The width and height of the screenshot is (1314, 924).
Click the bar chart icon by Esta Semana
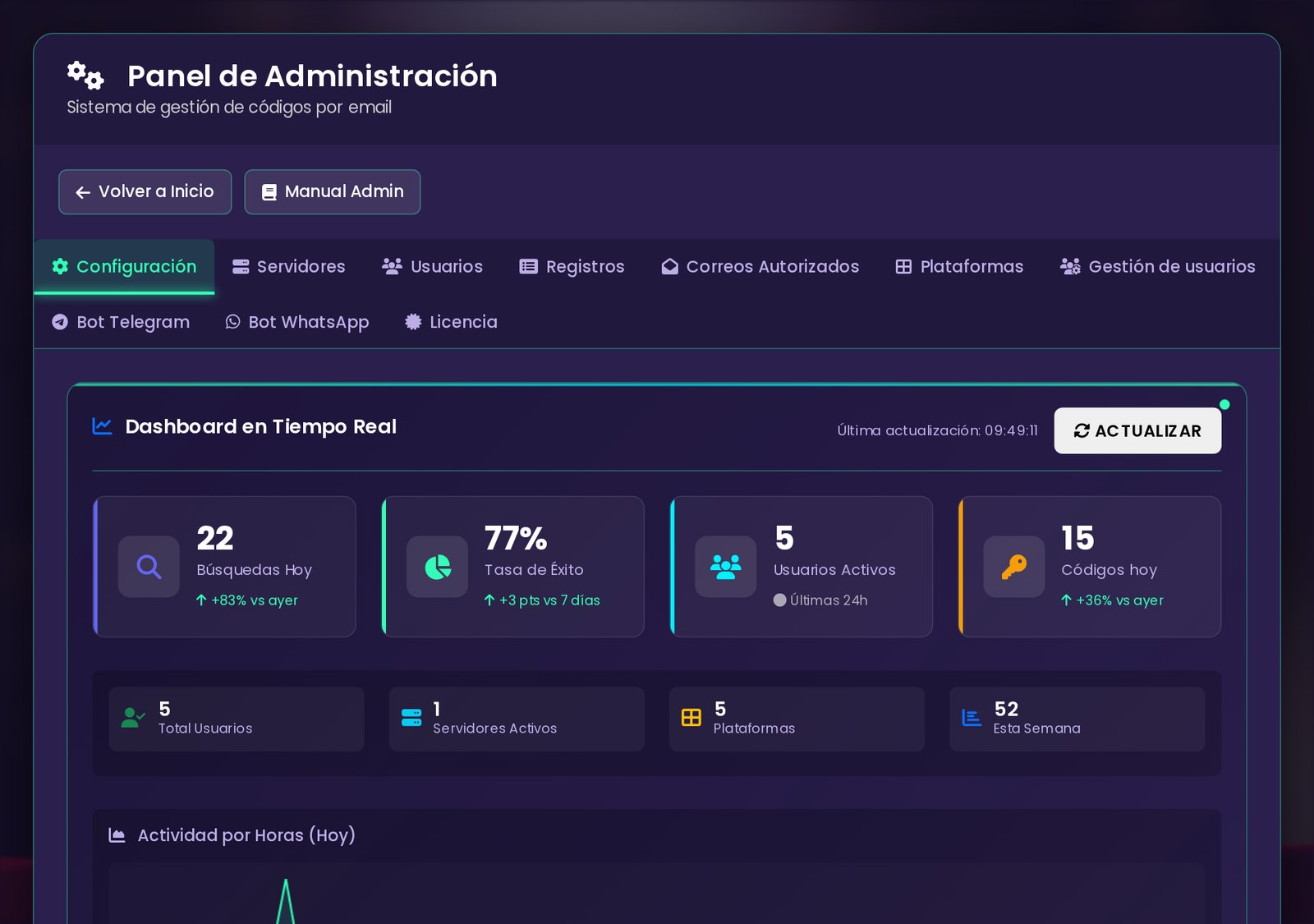coord(972,718)
